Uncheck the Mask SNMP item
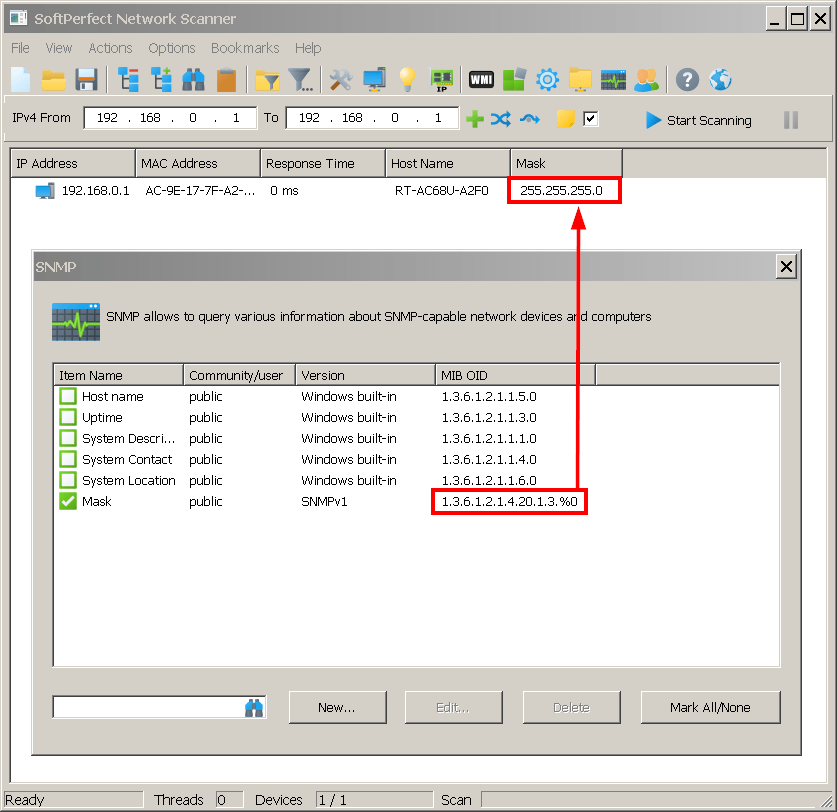The image size is (837, 812). point(68,501)
